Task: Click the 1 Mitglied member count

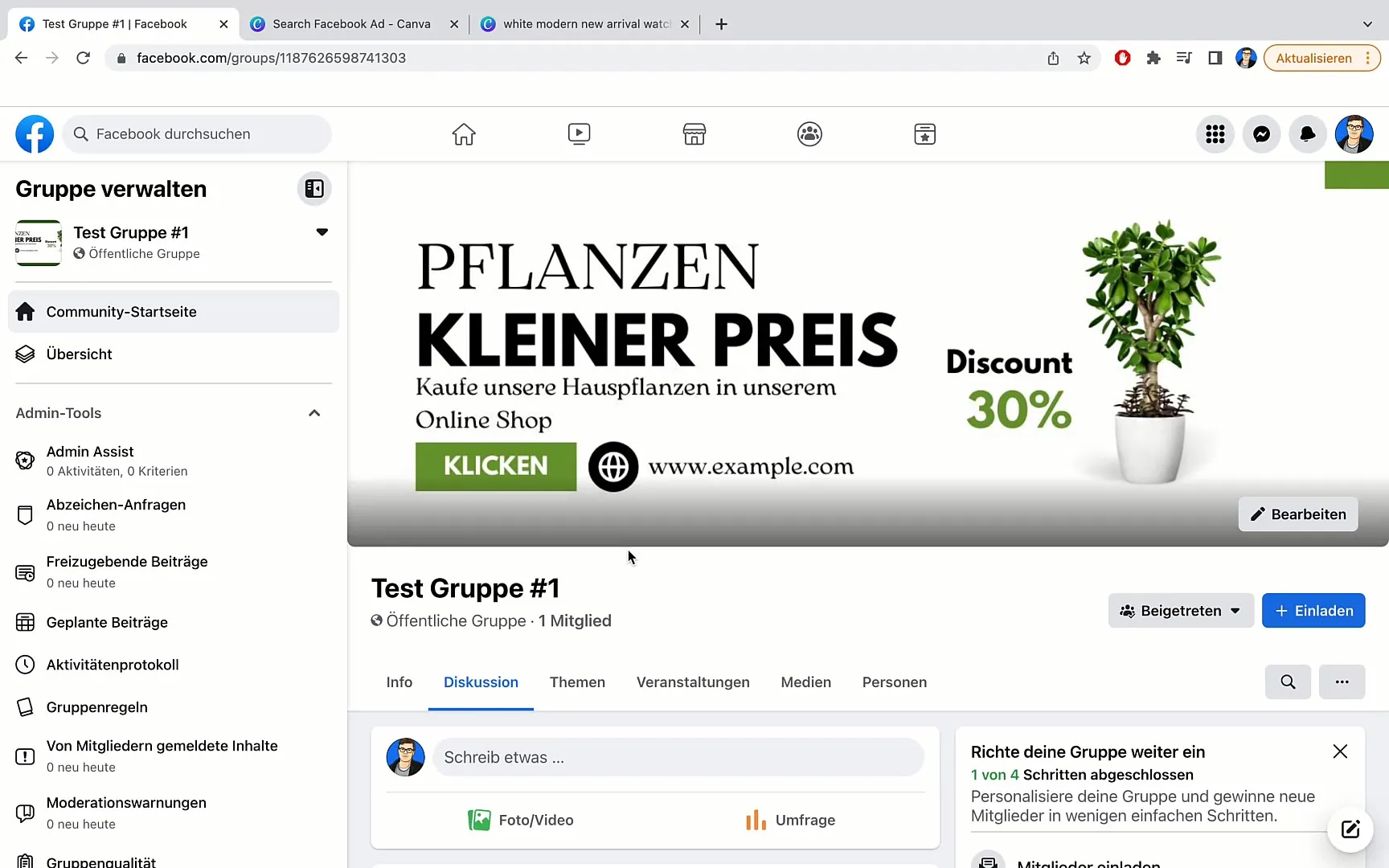Action: [575, 620]
